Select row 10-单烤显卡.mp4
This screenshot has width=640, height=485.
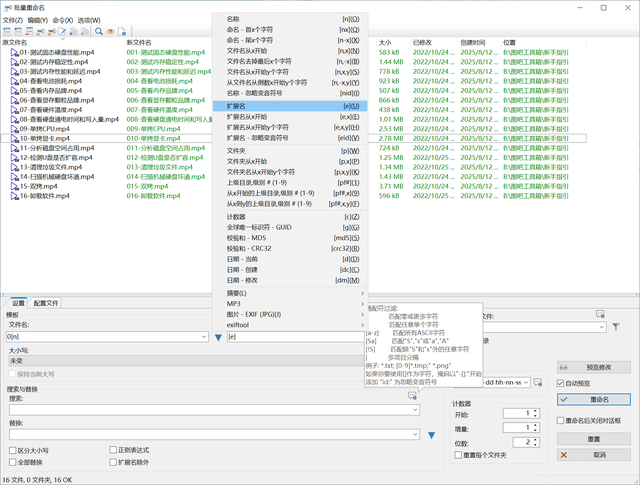click(293, 138)
